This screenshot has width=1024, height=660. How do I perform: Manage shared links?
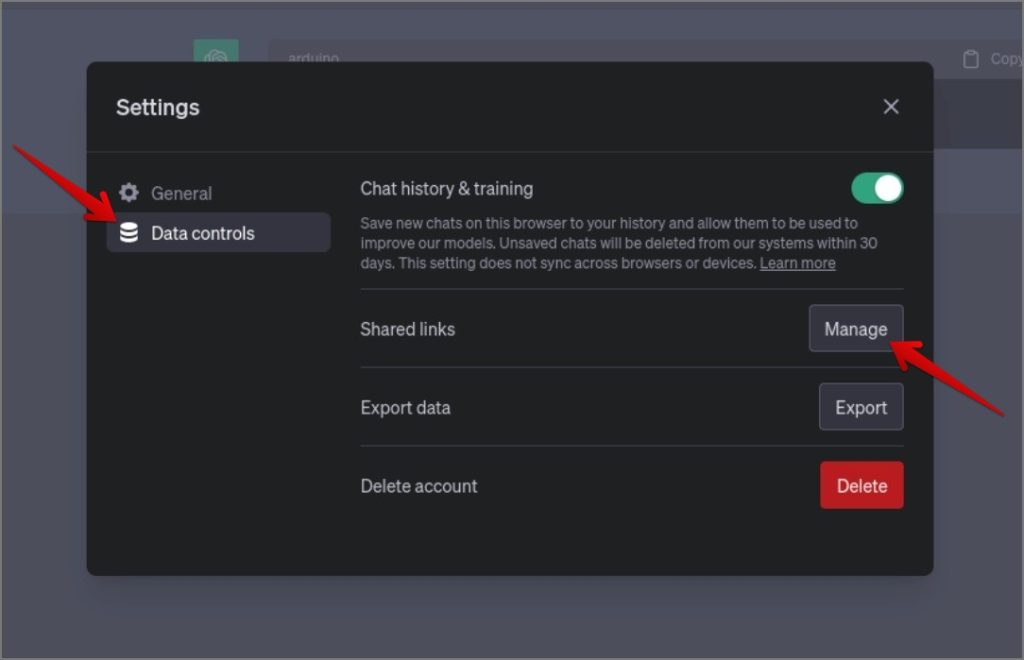point(856,328)
